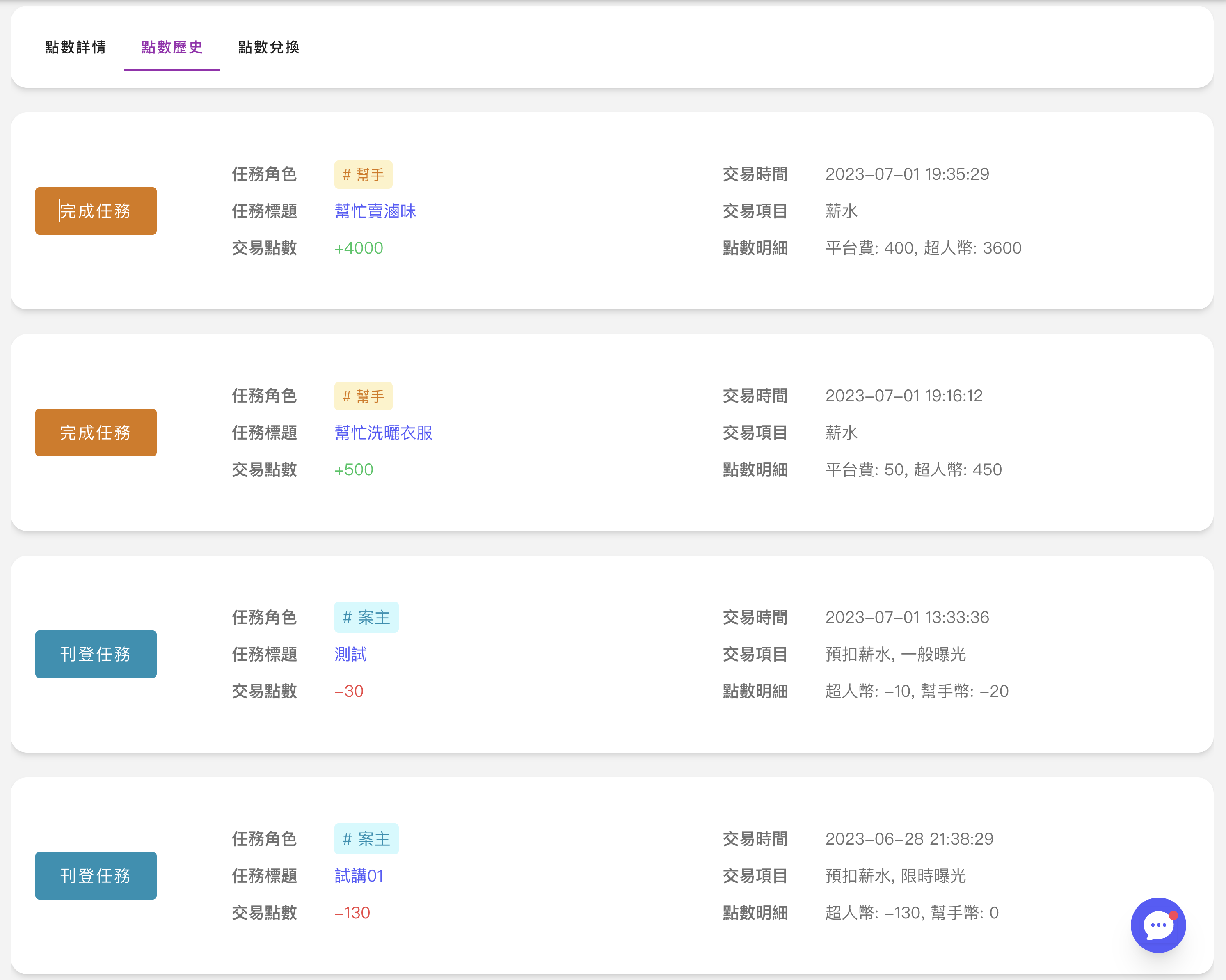
Task: Click the # 案主 tag for 試講01 record
Action: 366,839
